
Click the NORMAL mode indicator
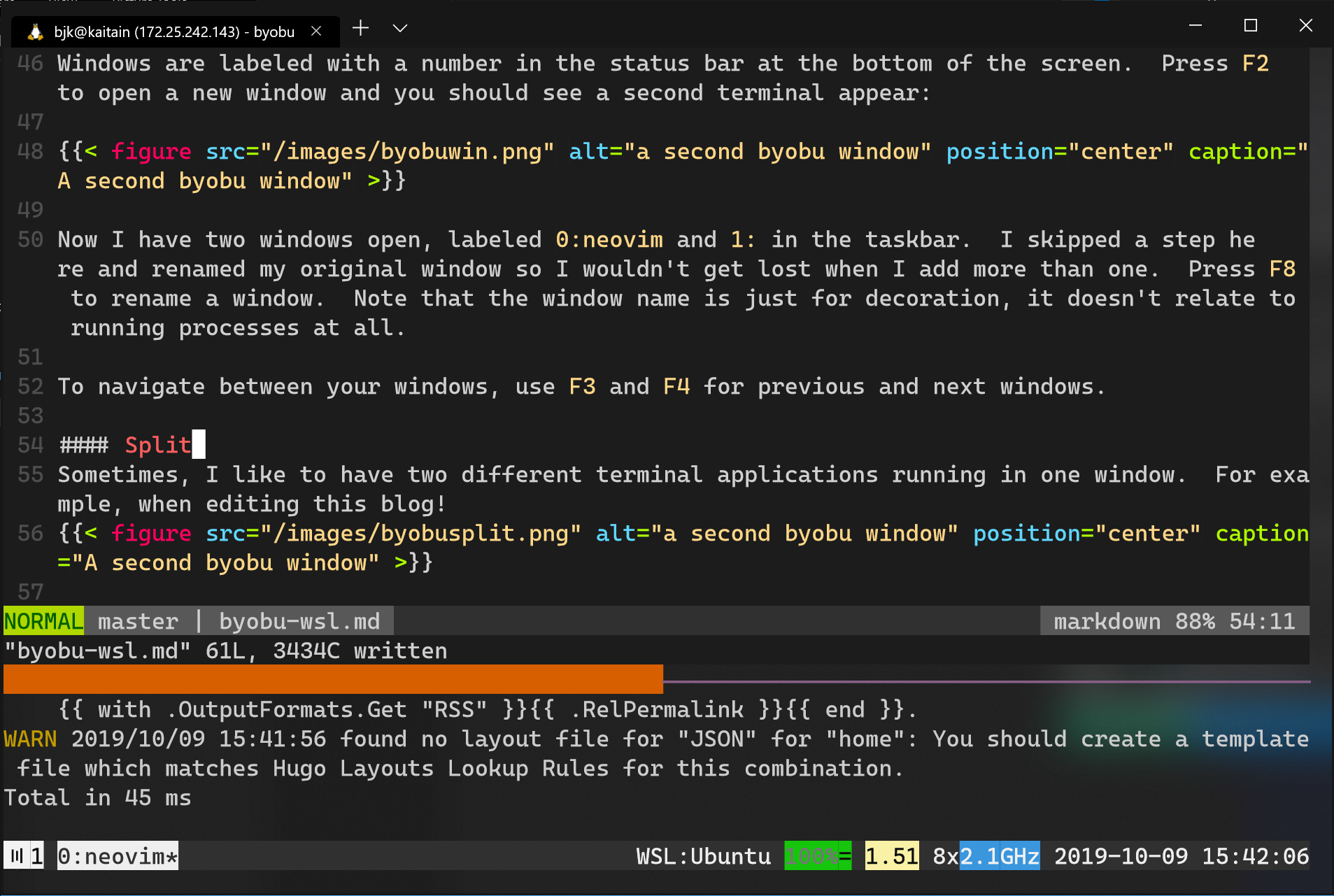(x=43, y=621)
